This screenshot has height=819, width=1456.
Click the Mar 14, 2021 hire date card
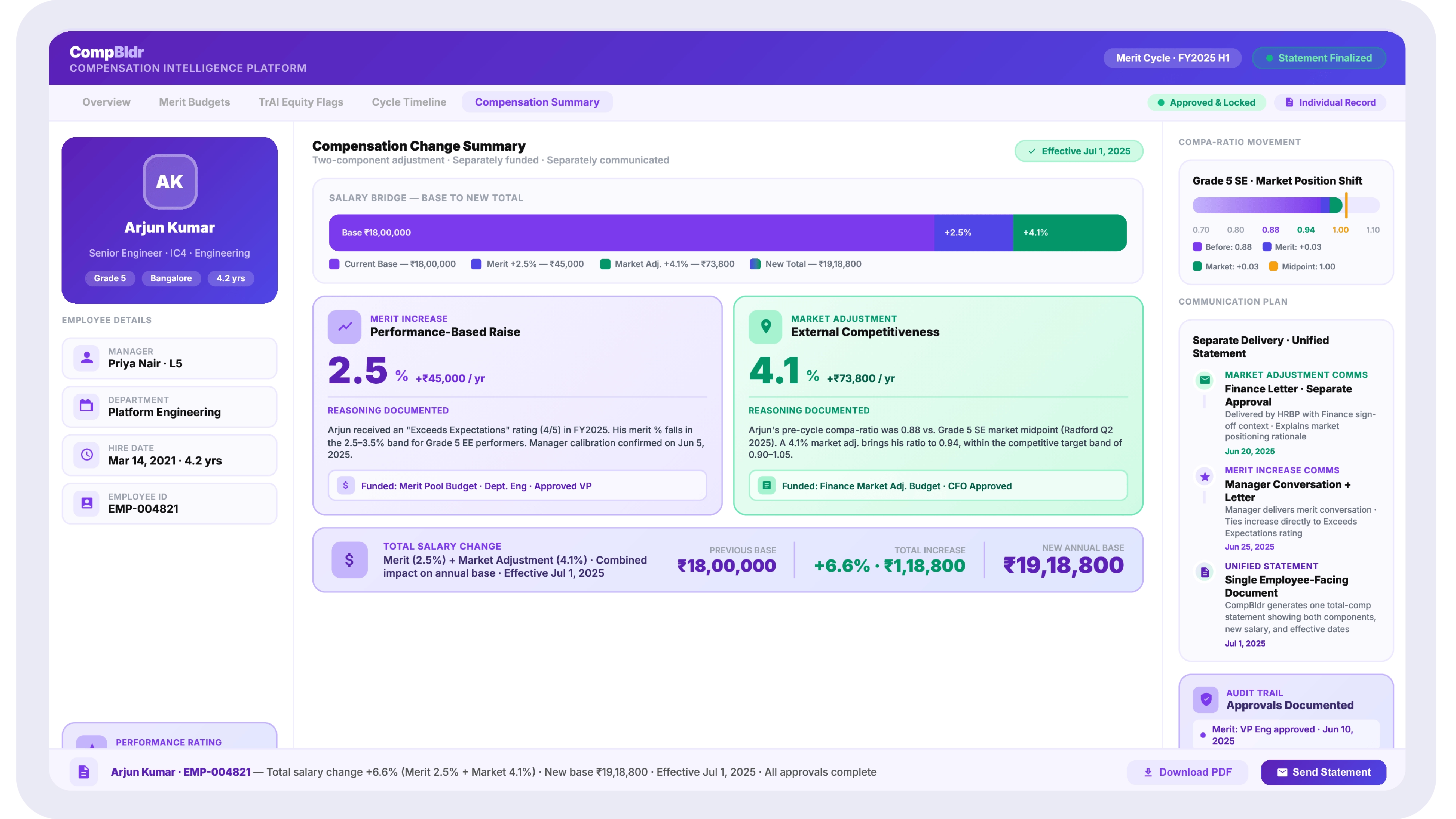pos(170,454)
